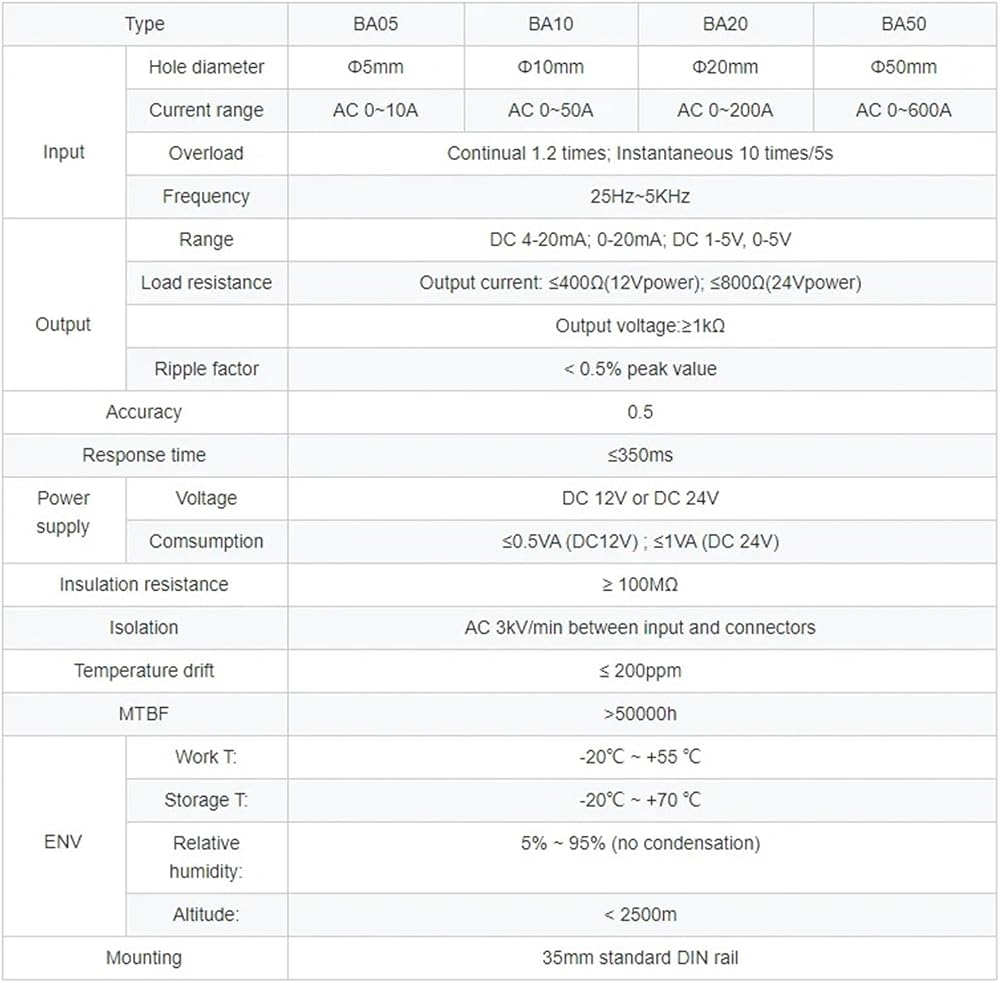
Task: Click the Load resistance row label
Action: 206,283
